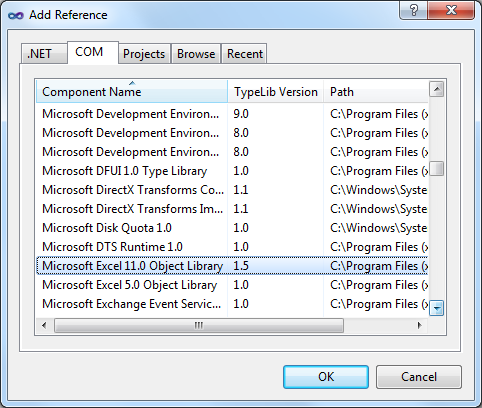
Task: Close the Add Reference dialog
Action: point(451,10)
